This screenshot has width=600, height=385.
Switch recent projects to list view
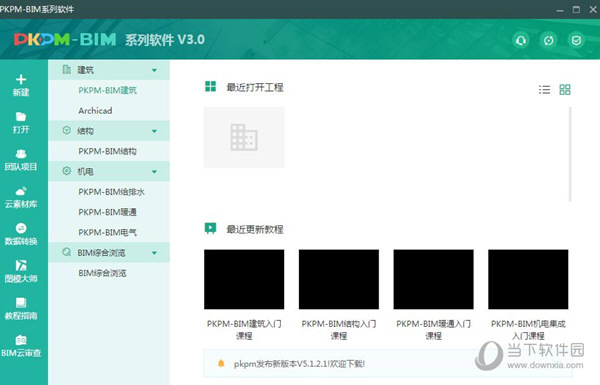544,90
